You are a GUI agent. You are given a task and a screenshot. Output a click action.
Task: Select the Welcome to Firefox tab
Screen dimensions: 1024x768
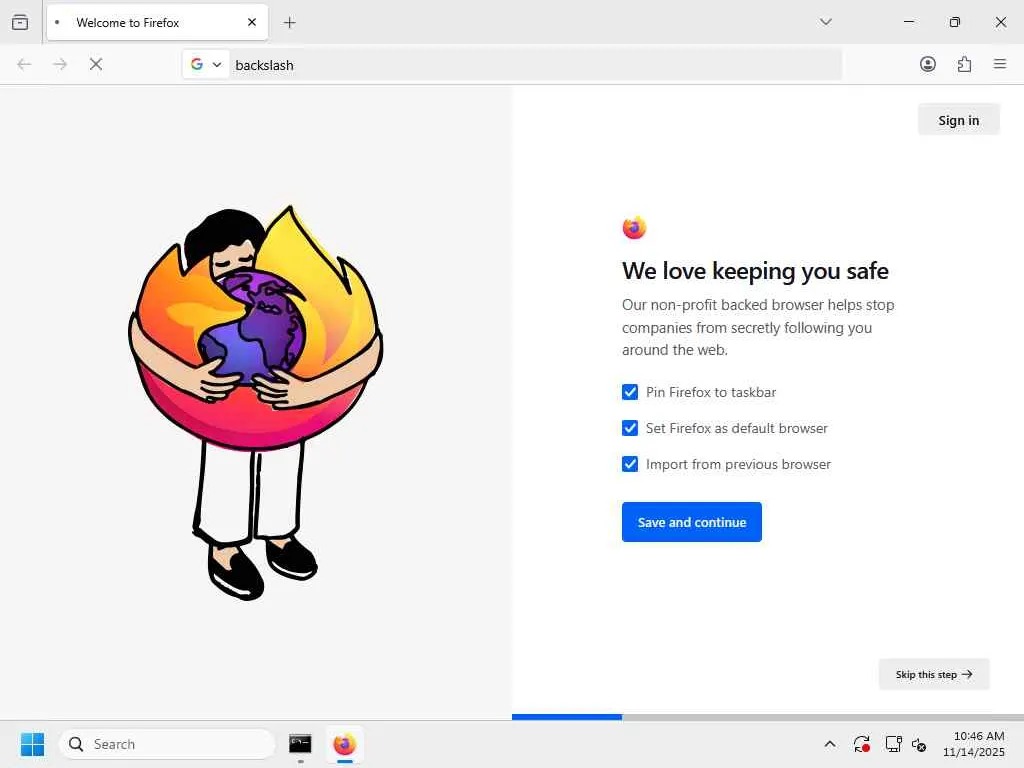(157, 23)
